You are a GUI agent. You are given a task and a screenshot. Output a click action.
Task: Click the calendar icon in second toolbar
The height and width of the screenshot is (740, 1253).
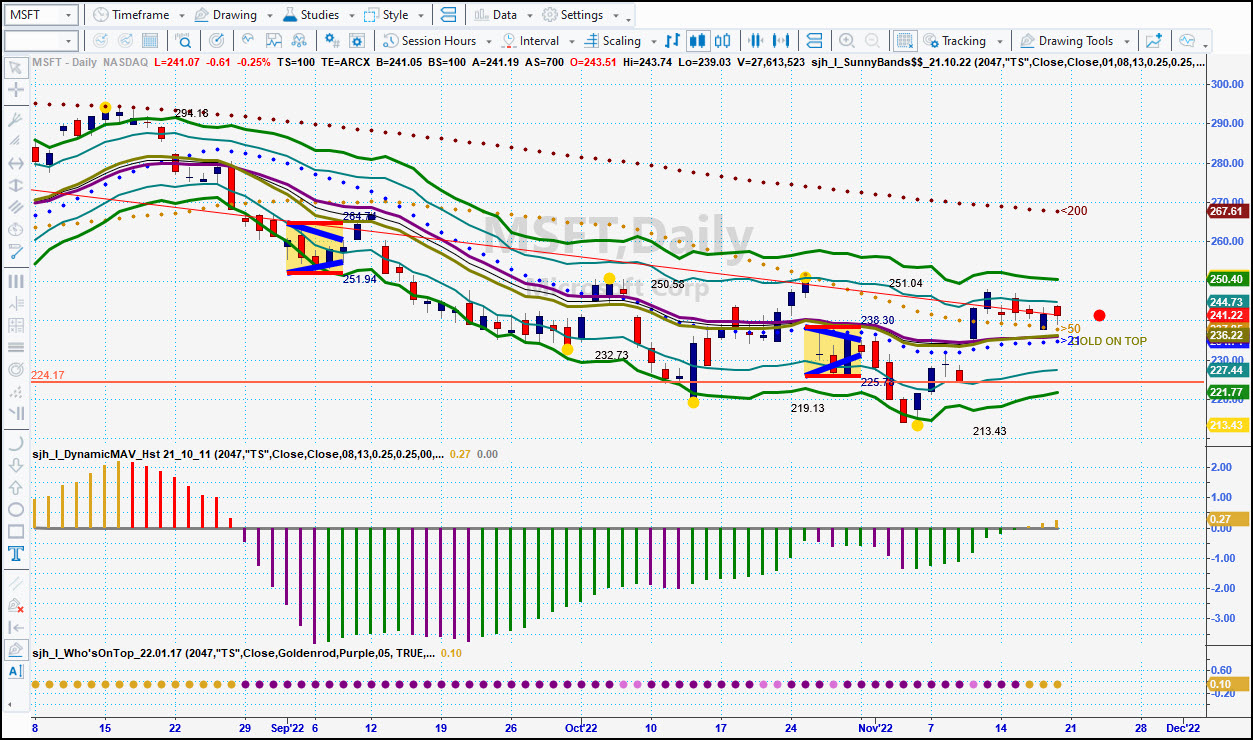tap(151, 41)
